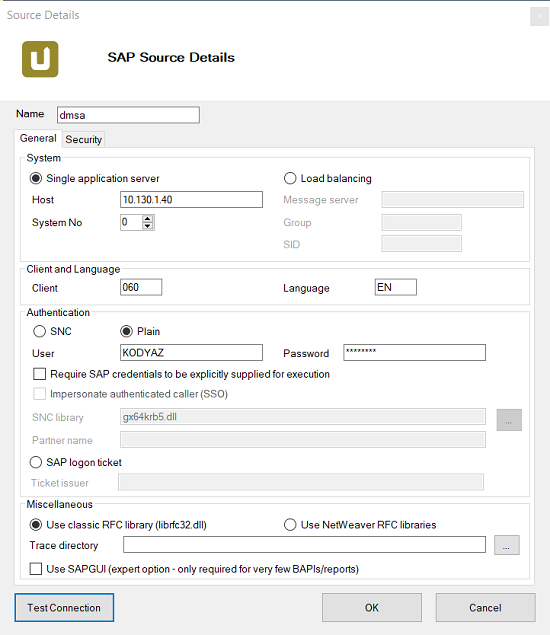Click the Miscellaneous group label
550x635 pixels.
(60, 505)
